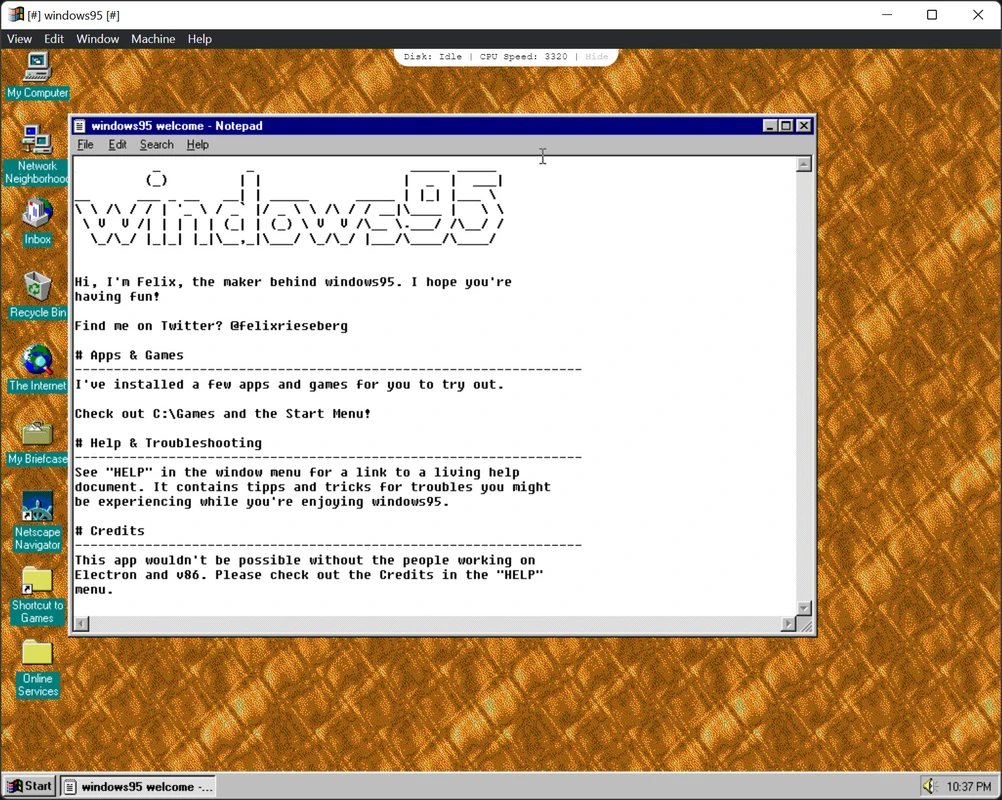Screen dimensions: 1002x800
Task: Select the My Computer desktop icon
Action: (x=37, y=68)
